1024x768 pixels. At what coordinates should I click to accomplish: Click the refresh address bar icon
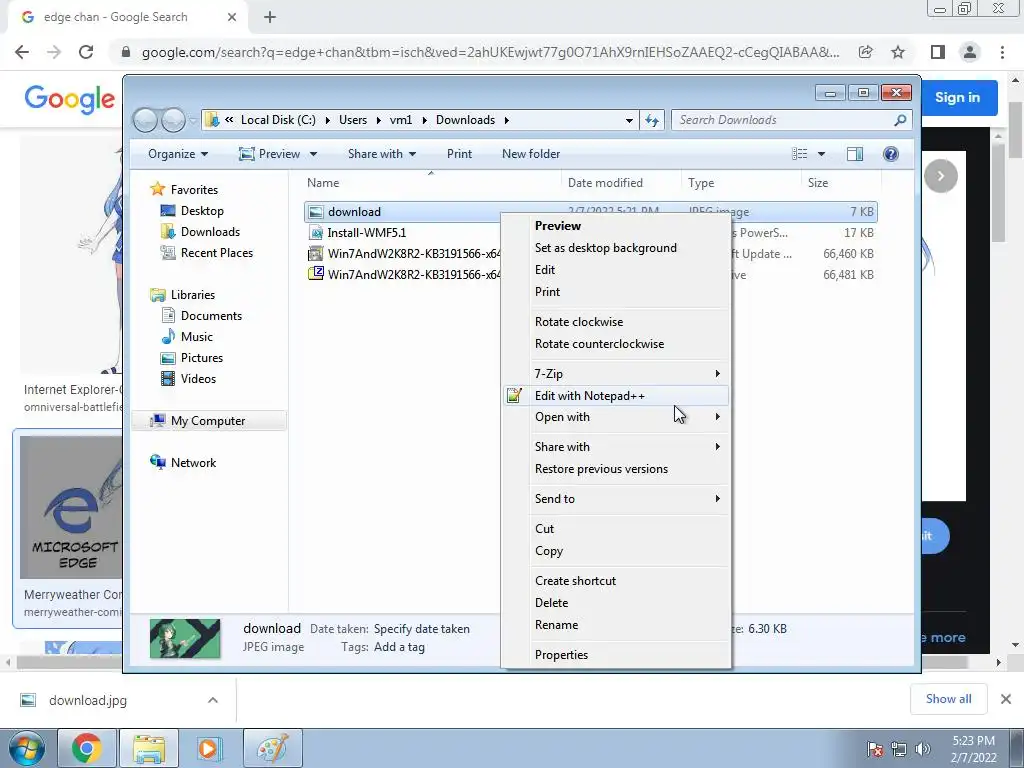(x=652, y=120)
